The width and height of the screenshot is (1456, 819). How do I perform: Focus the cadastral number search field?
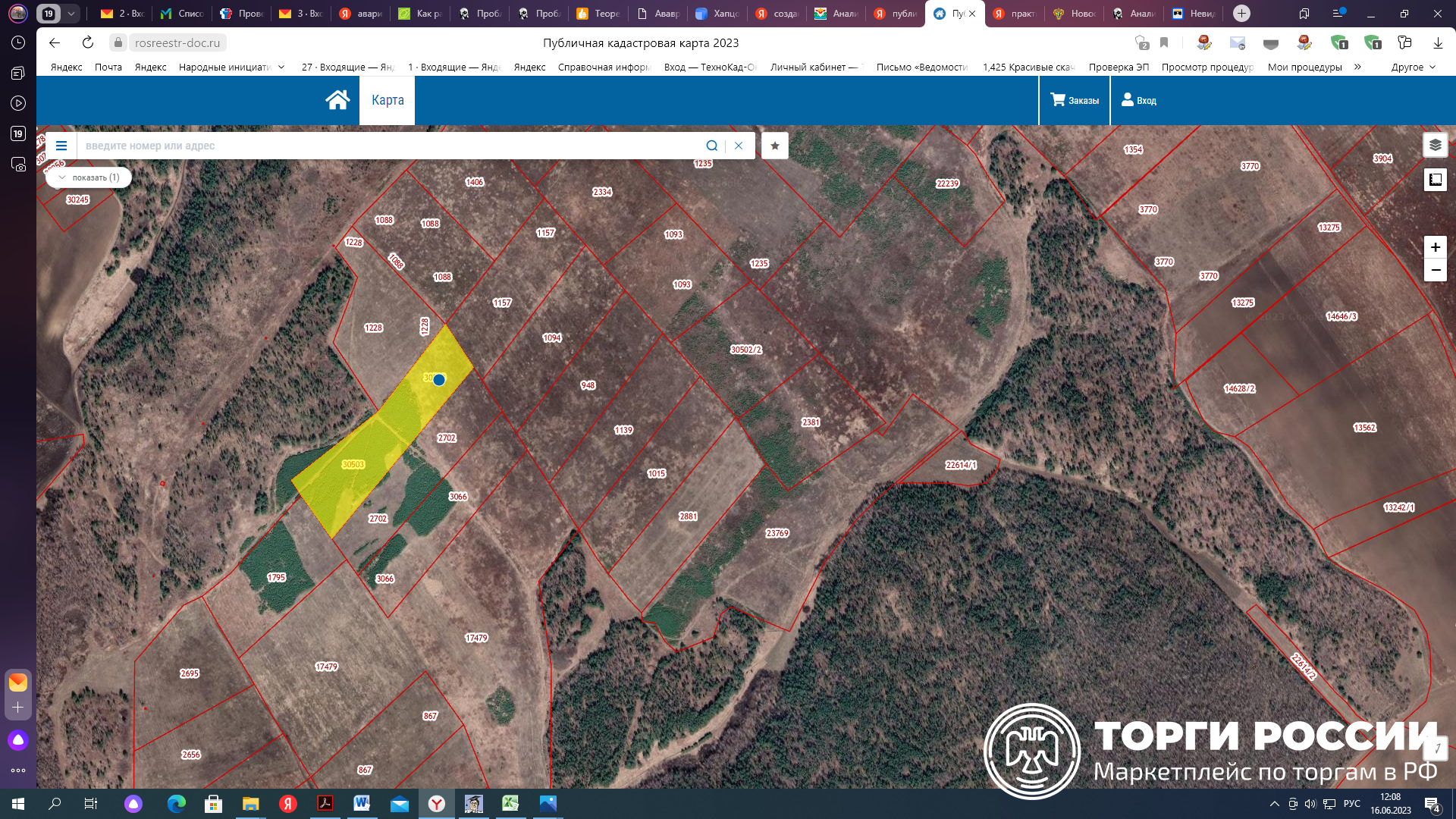[387, 146]
